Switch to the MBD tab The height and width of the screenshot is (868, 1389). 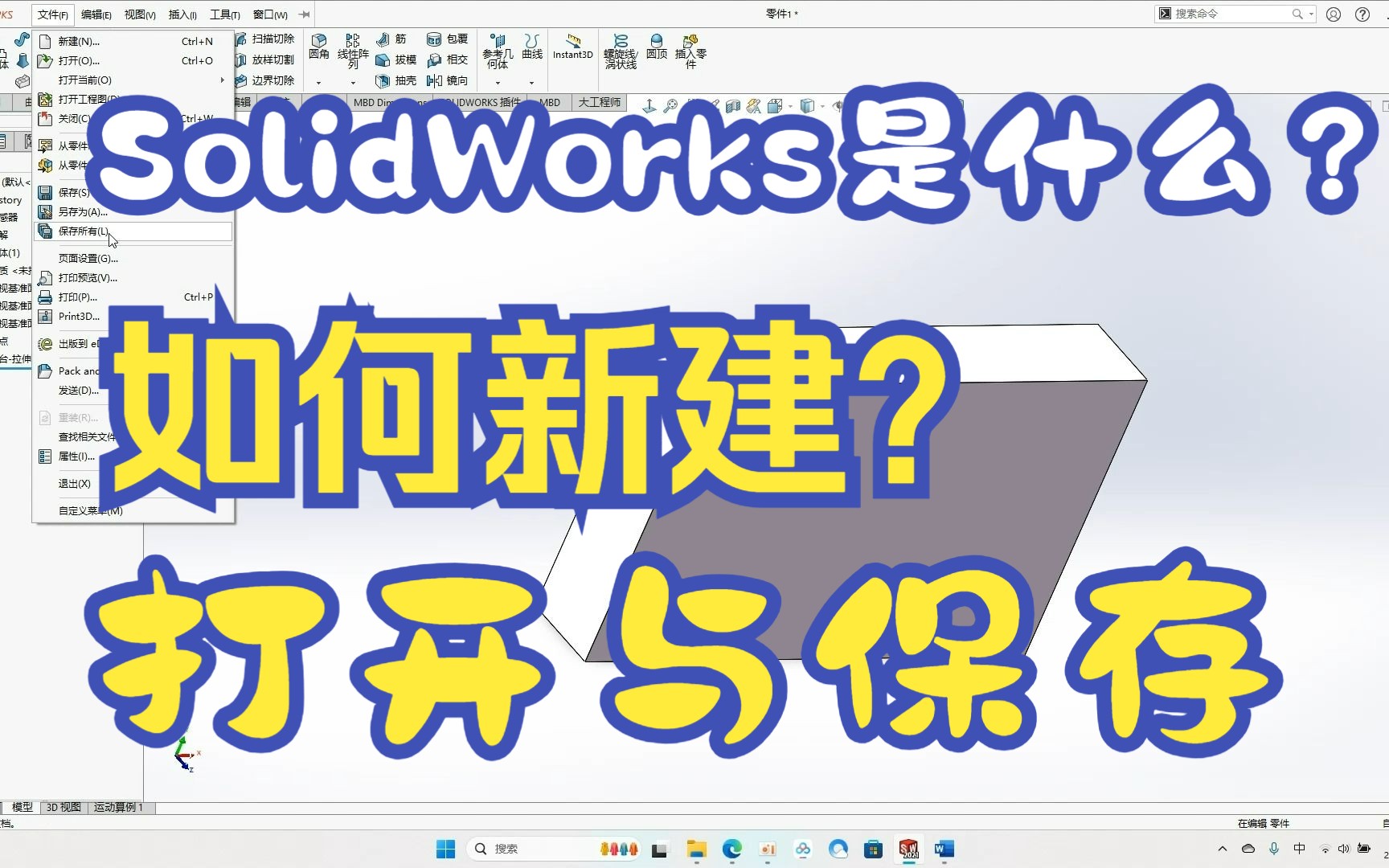(551, 102)
